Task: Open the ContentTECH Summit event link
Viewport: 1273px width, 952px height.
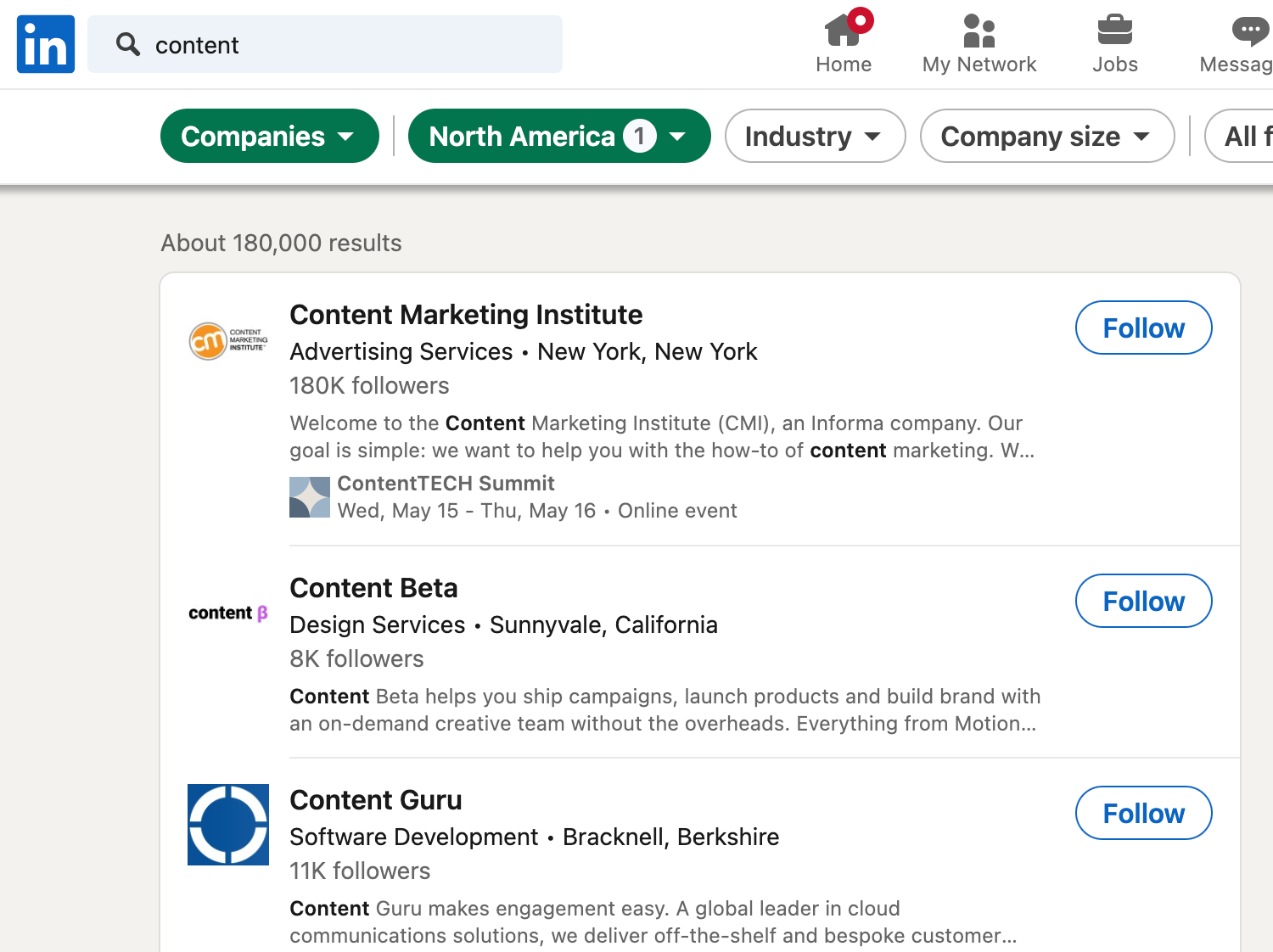Action: point(446,484)
